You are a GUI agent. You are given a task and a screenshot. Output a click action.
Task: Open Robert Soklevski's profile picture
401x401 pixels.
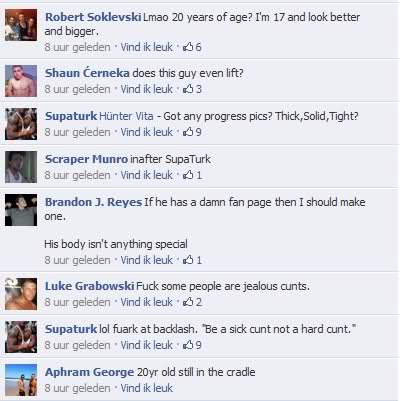21,25
